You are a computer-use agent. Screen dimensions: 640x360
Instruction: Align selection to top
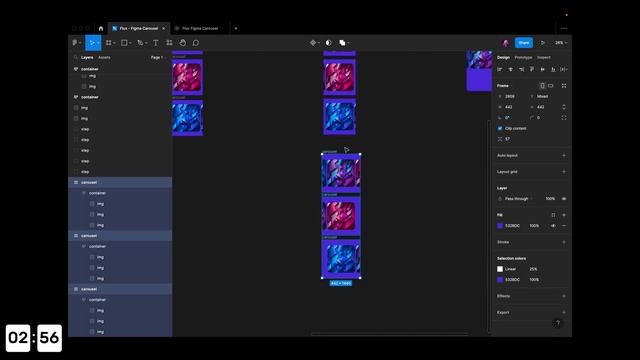[x=532, y=69]
